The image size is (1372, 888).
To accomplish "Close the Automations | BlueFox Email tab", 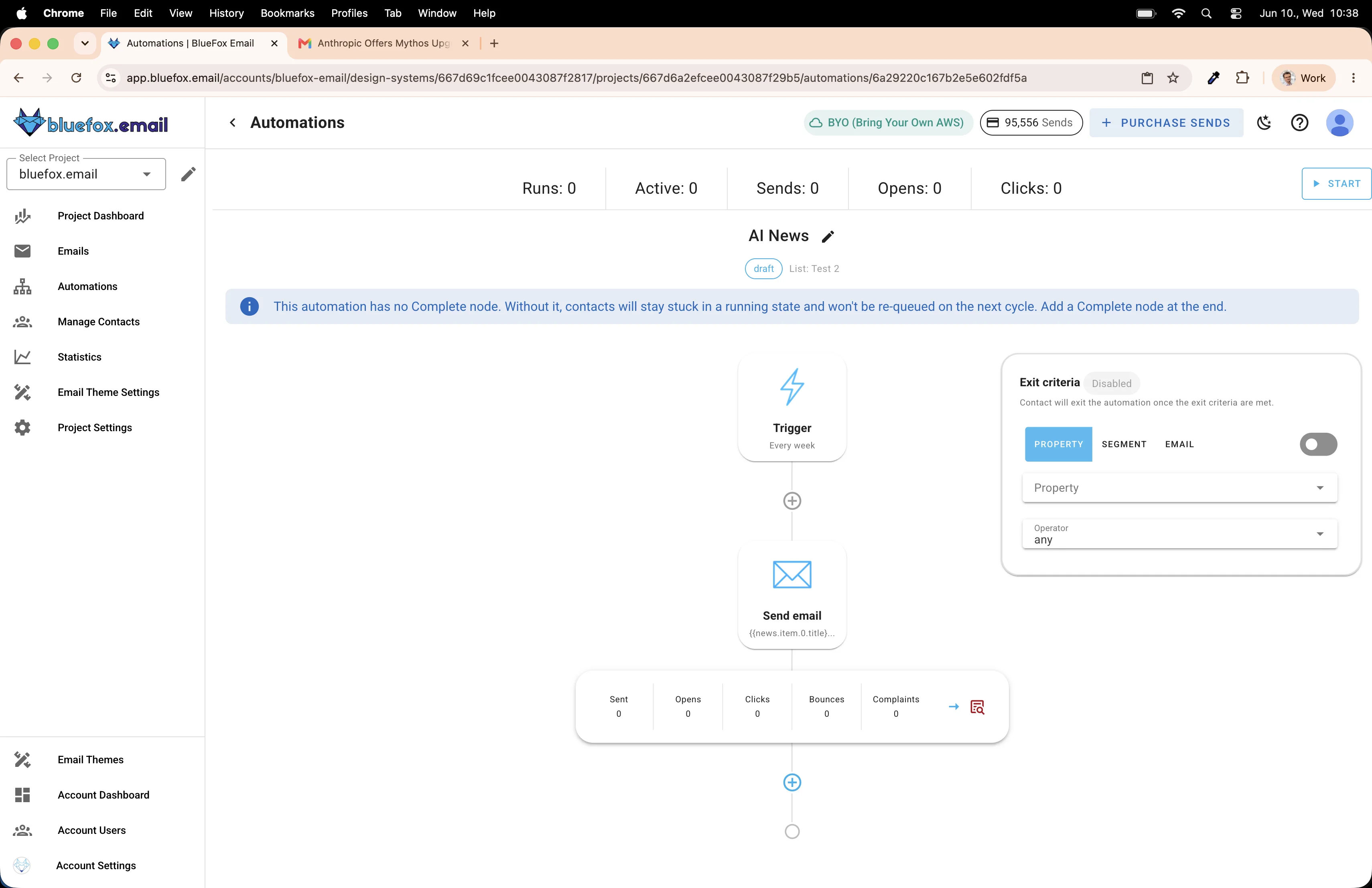I will click(274, 43).
